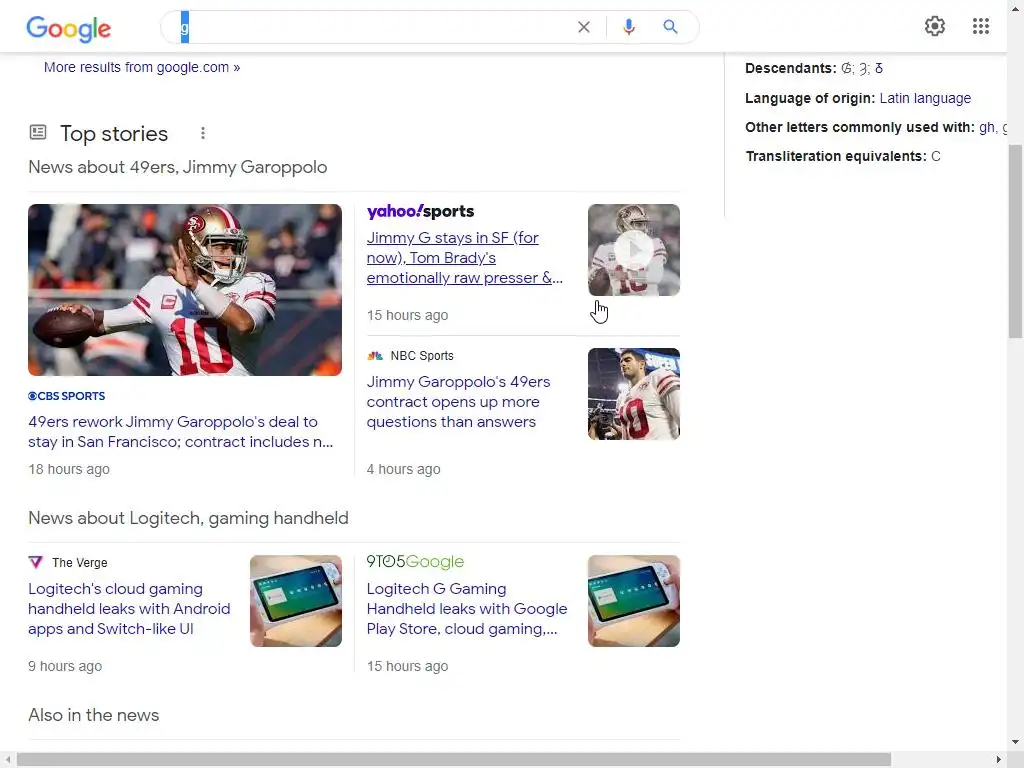
Task: Clear the search box with X
Action: tap(584, 27)
